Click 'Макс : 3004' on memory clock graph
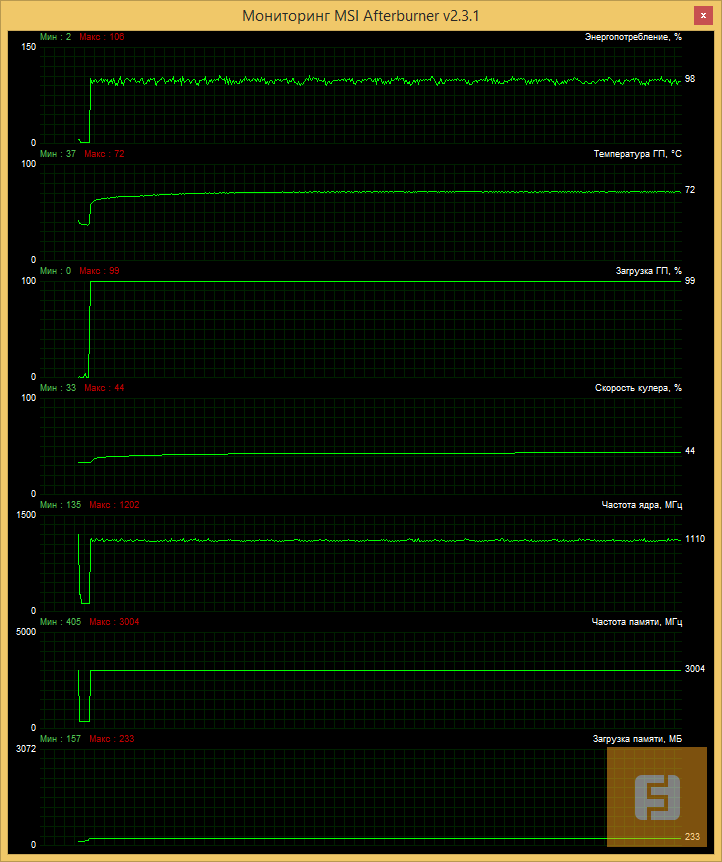 pyautogui.click(x=114, y=622)
